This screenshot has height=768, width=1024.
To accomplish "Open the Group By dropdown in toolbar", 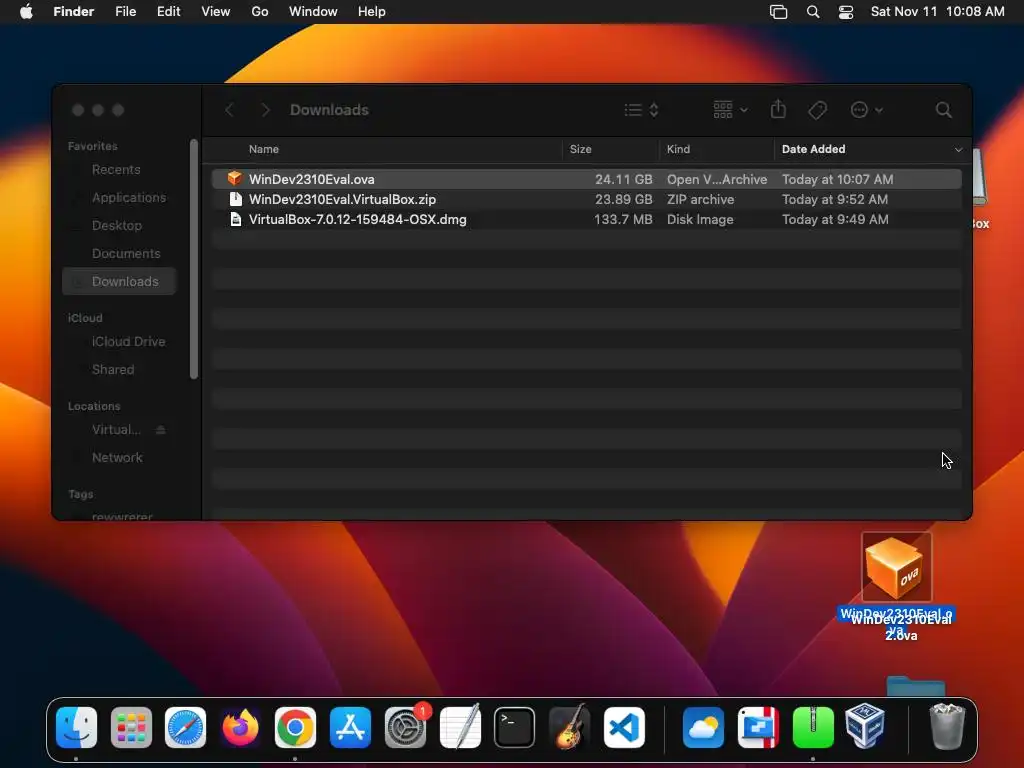I will [x=730, y=110].
